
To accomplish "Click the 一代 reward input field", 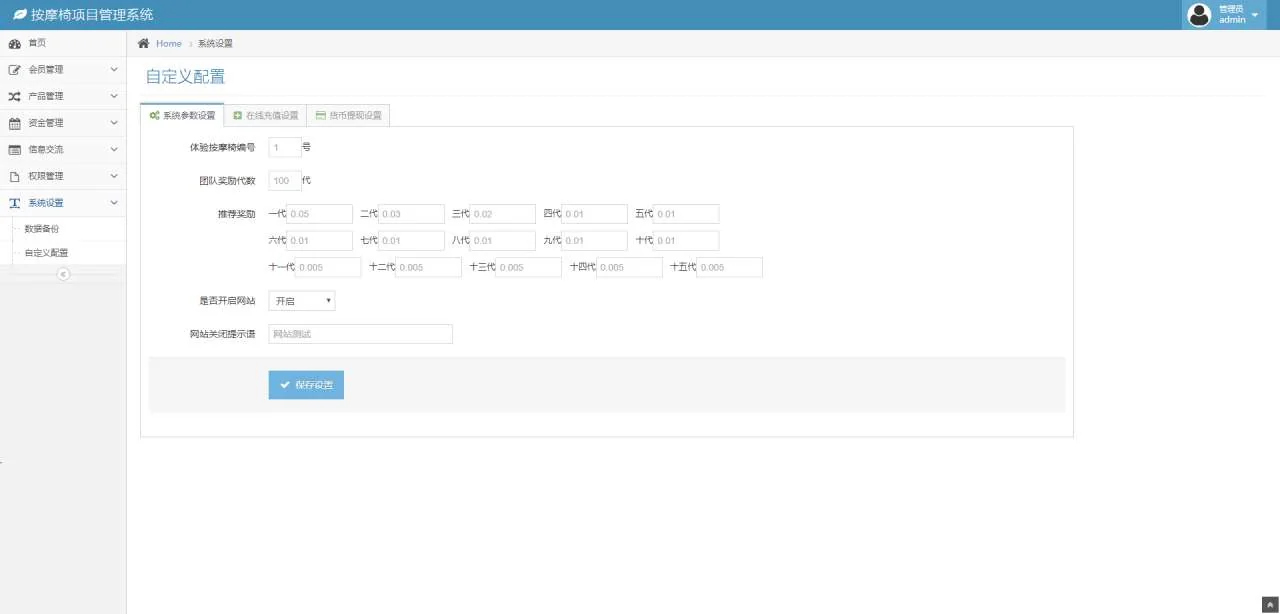I will 319,214.
